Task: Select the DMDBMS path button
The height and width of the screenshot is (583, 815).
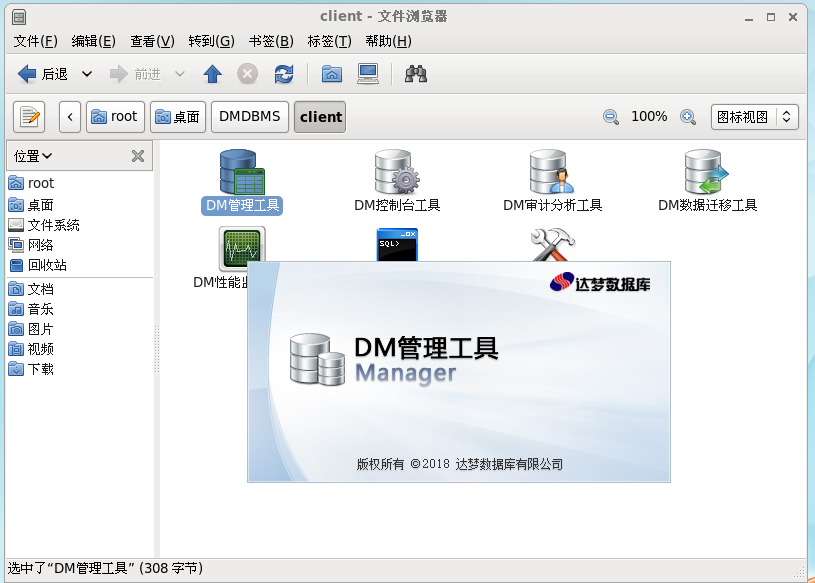Action: [249, 117]
